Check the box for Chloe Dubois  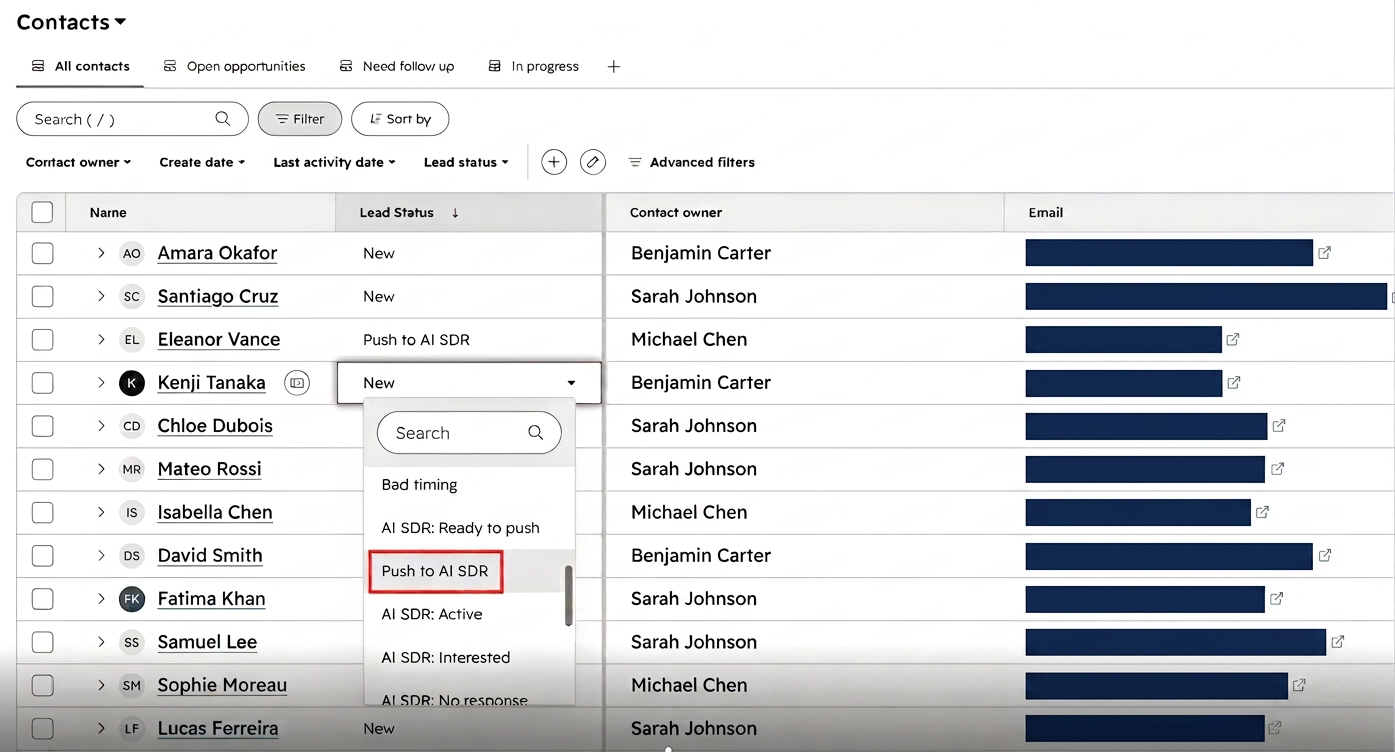point(42,426)
